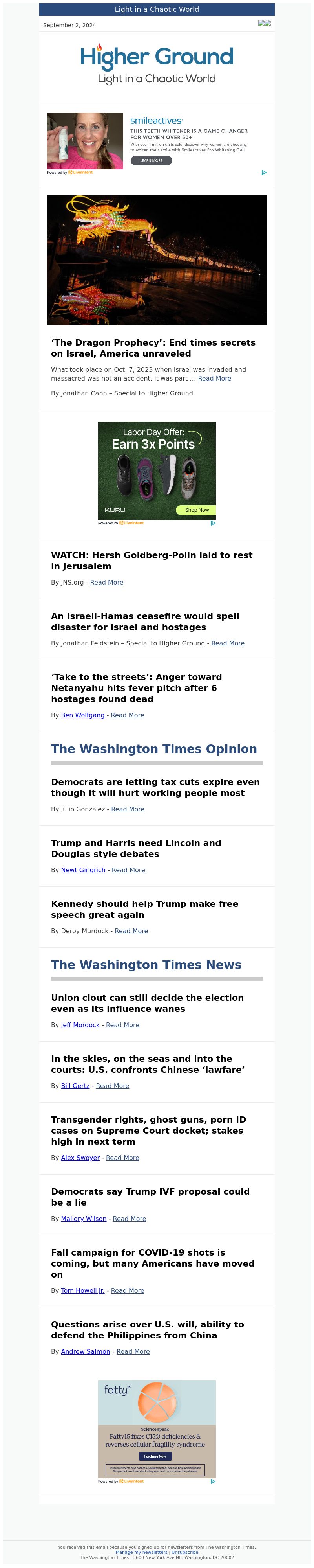The height and width of the screenshot is (1568, 314).
Task: Click Purchase Now in fatty15 ad
Action: click(155, 1456)
